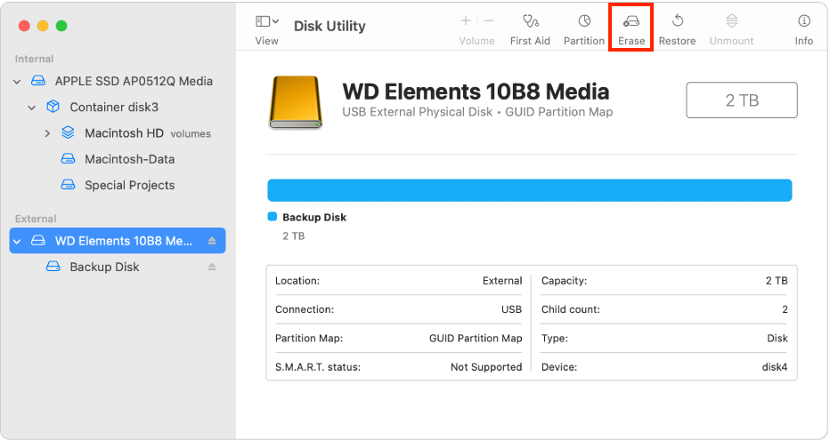Click the Container disk3 cube icon

53,106
